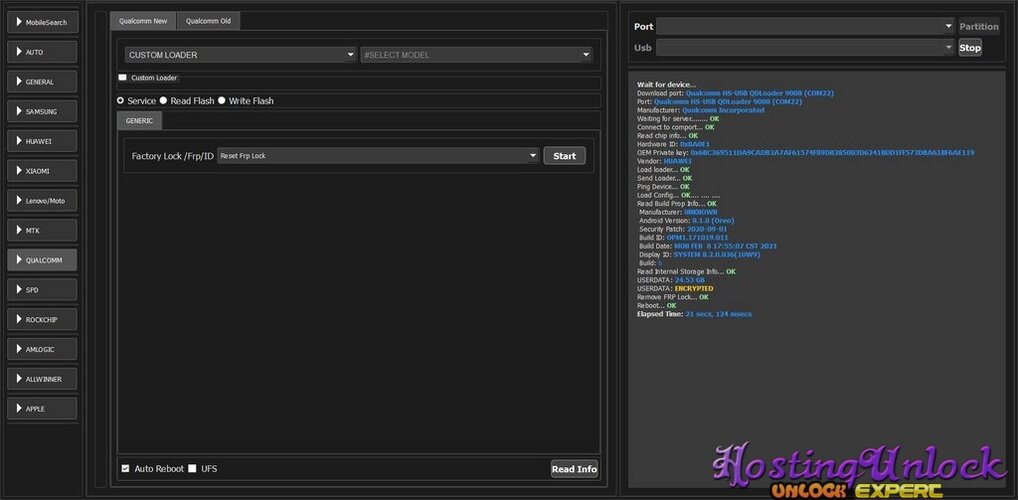Open the CUSTOM LOADER dropdown
The width and height of the screenshot is (1018, 500).
click(241, 55)
